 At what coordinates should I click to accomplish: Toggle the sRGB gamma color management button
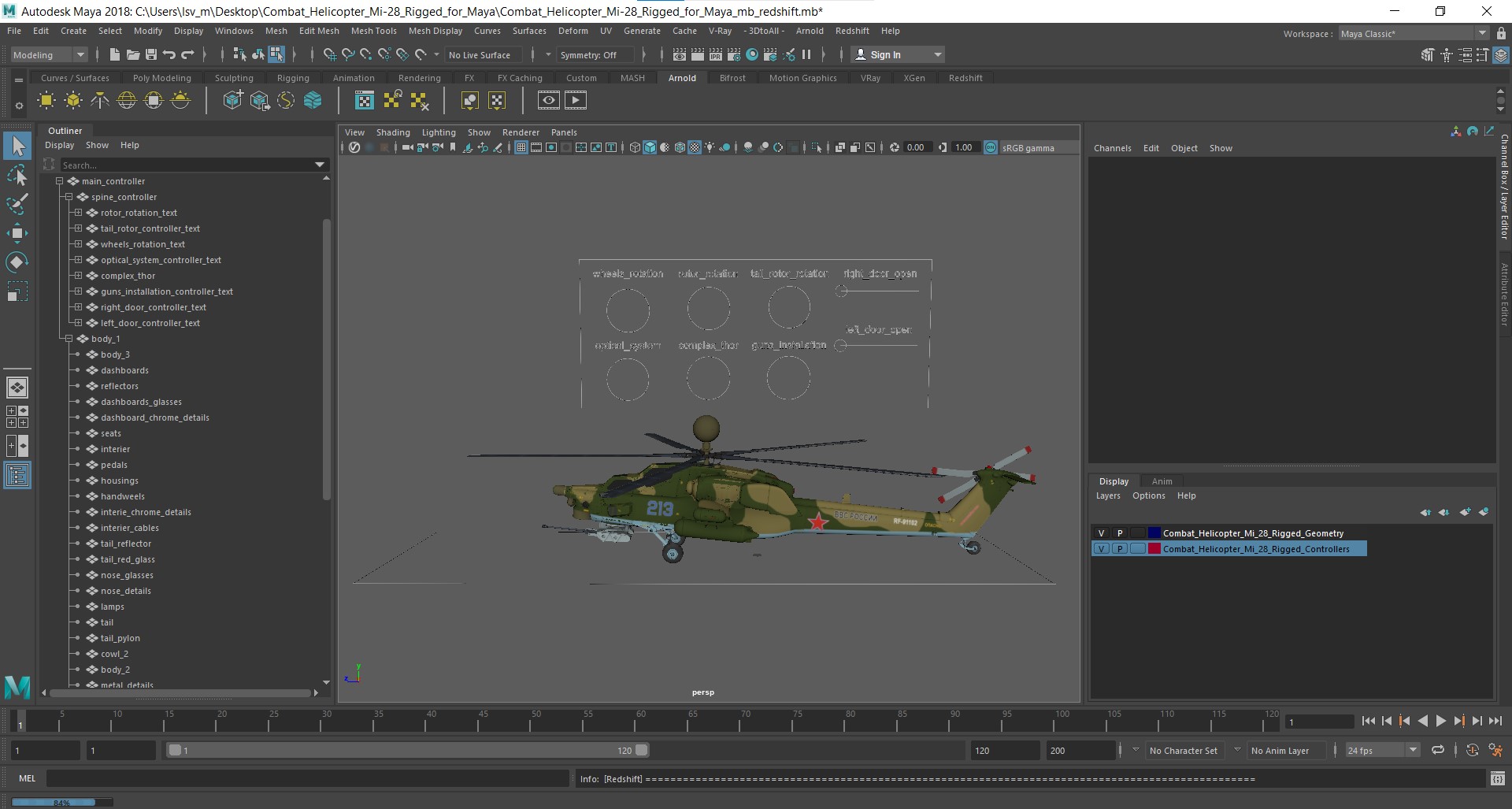(x=991, y=147)
